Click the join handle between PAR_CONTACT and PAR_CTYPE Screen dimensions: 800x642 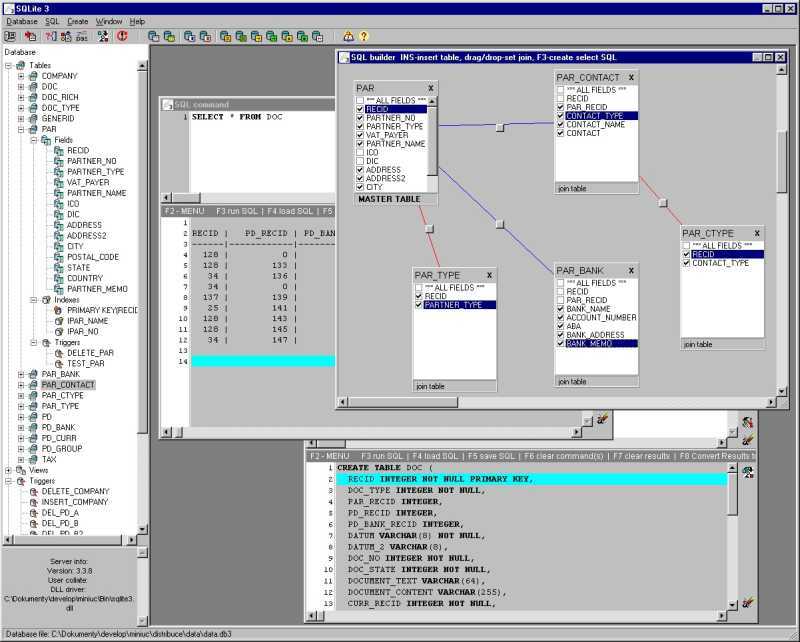[663, 203]
